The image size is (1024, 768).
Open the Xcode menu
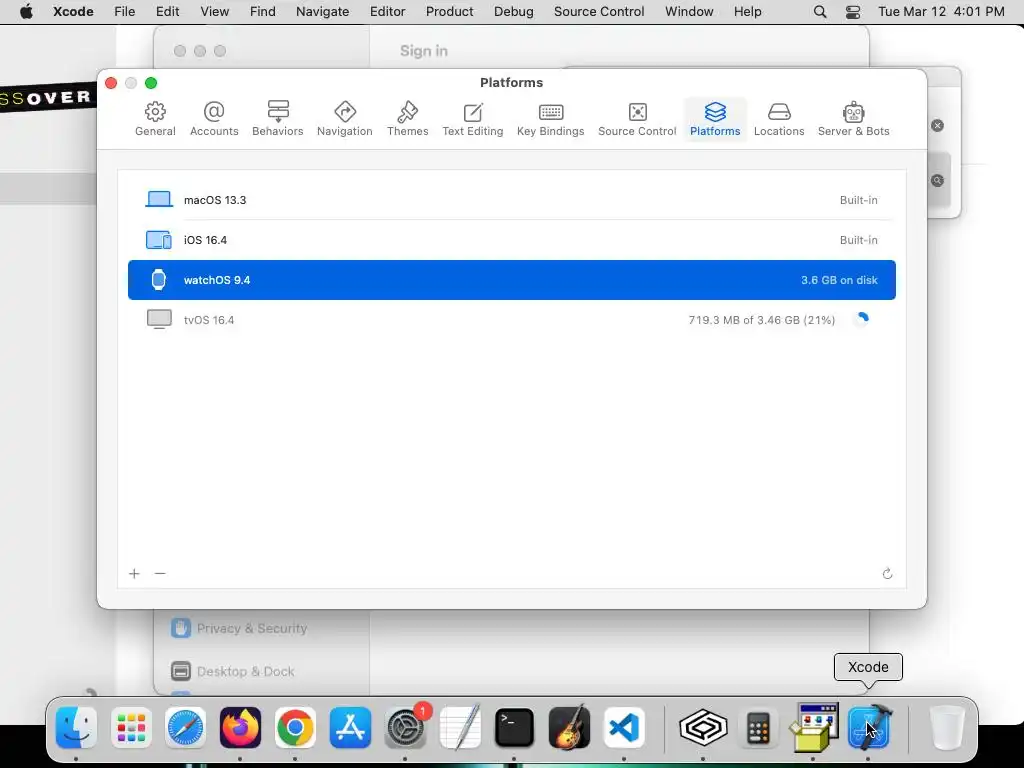[x=73, y=12]
